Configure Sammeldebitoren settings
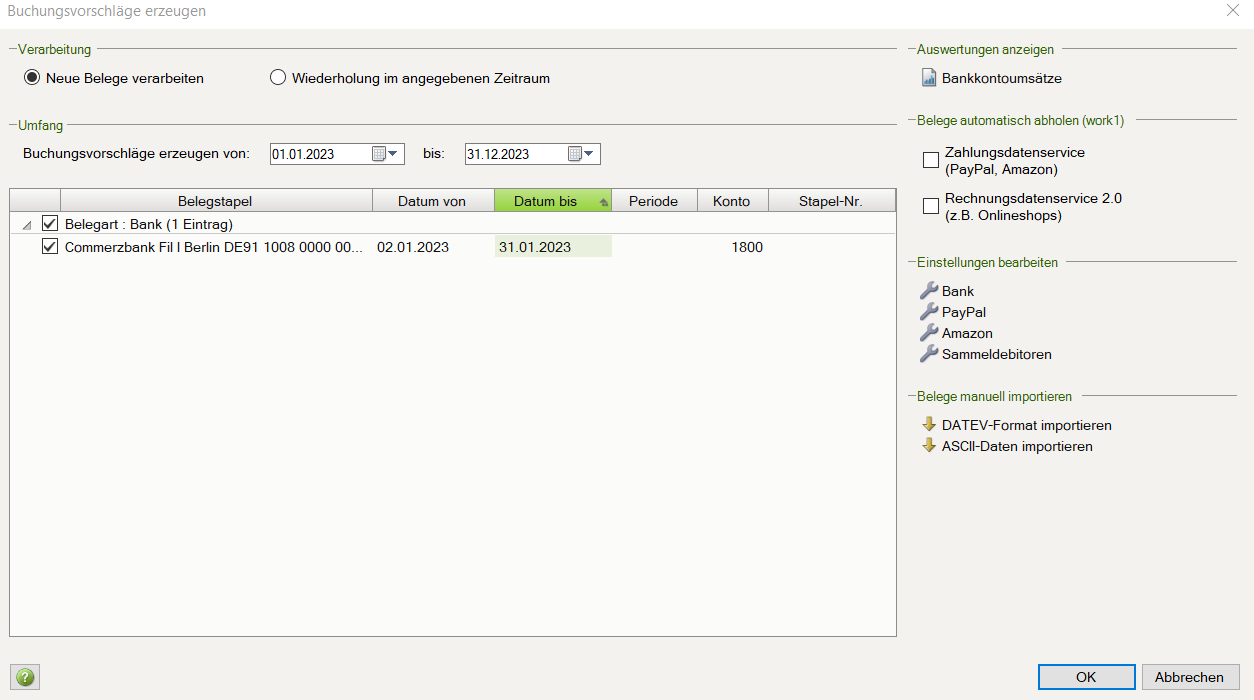The height and width of the screenshot is (700, 1254). pos(996,354)
